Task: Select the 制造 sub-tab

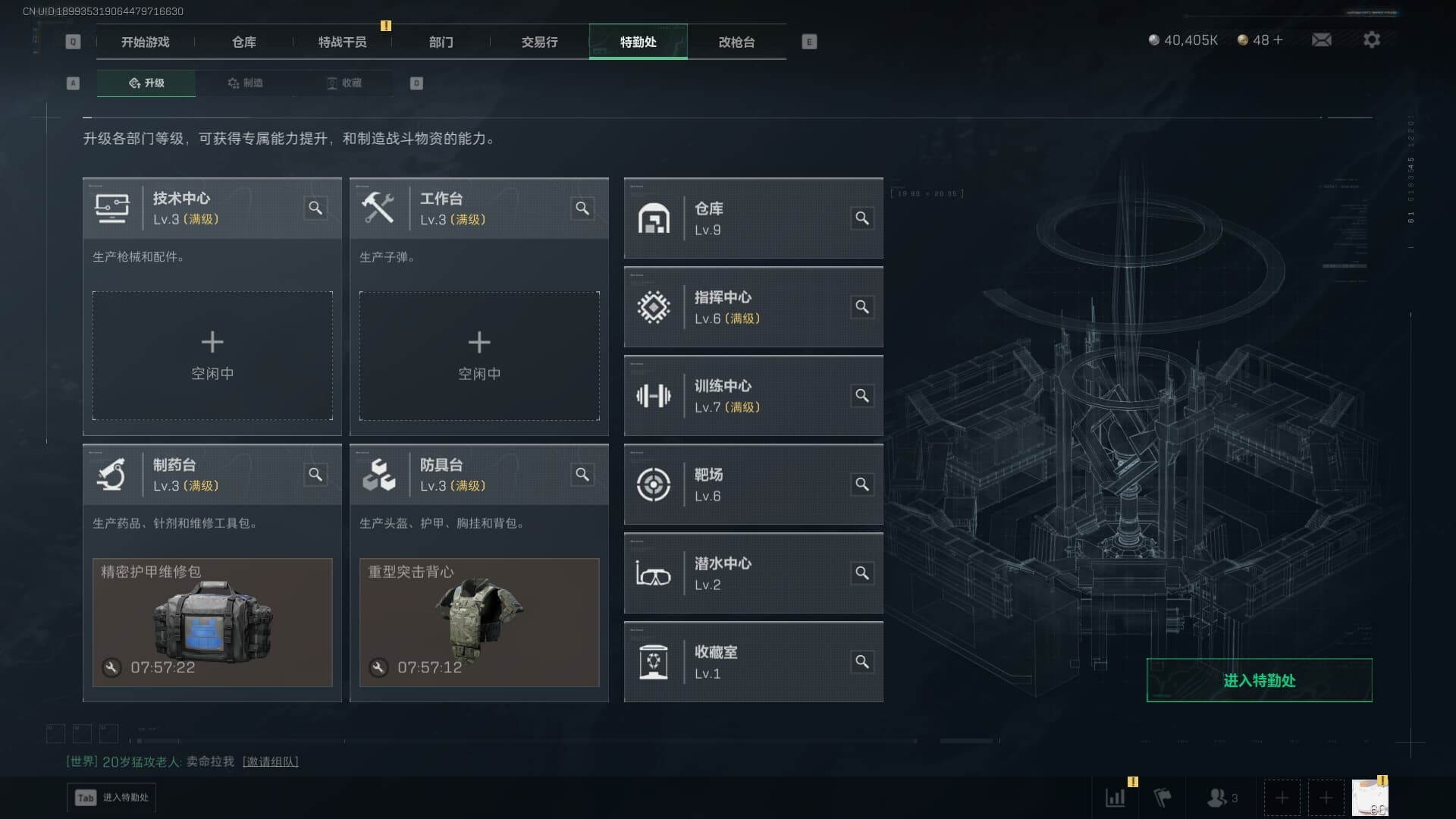Action: click(245, 83)
